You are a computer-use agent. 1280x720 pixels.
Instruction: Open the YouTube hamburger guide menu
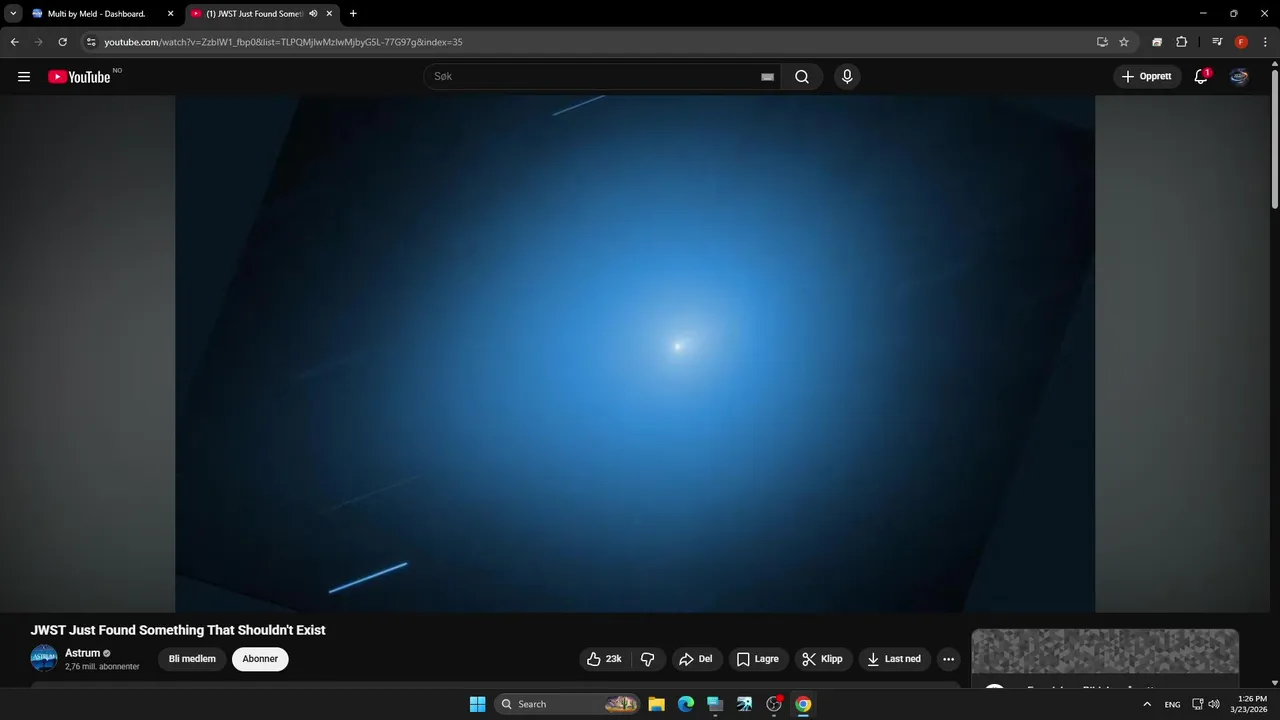point(24,77)
